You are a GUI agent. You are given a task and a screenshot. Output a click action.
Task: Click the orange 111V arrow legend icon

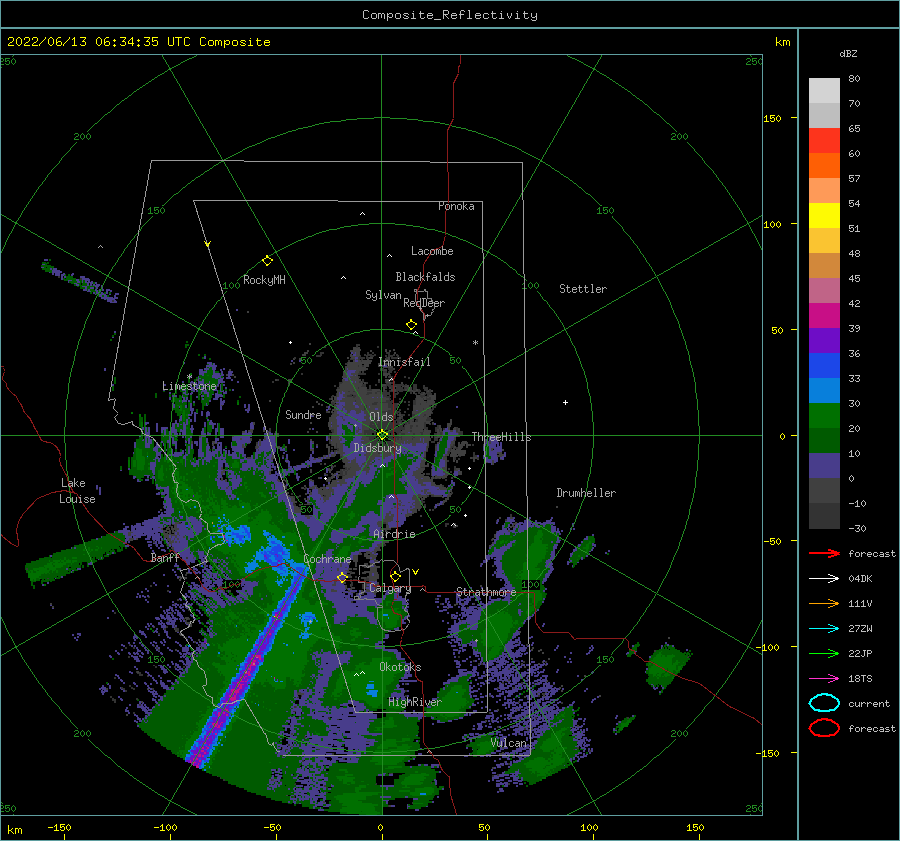tap(824, 603)
